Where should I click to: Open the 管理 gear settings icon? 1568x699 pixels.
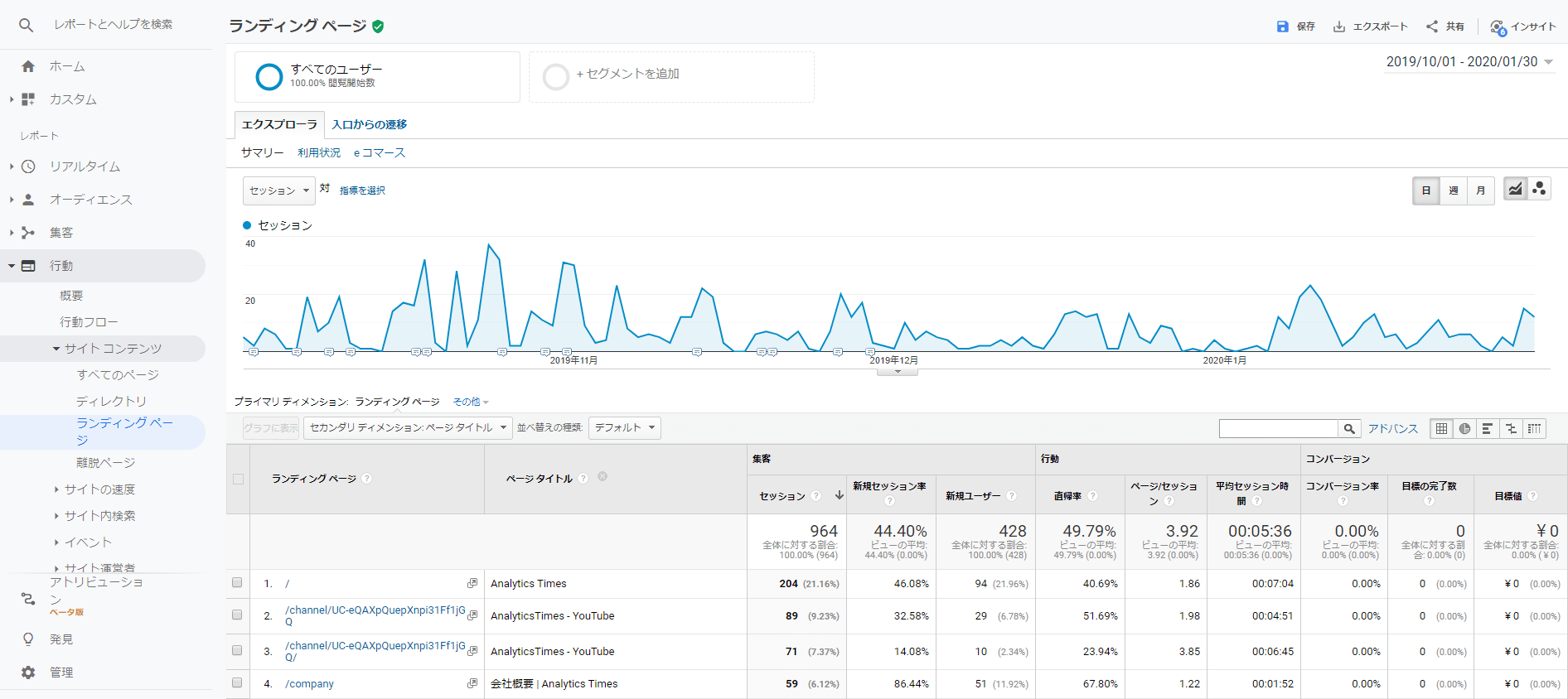(x=28, y=672)
